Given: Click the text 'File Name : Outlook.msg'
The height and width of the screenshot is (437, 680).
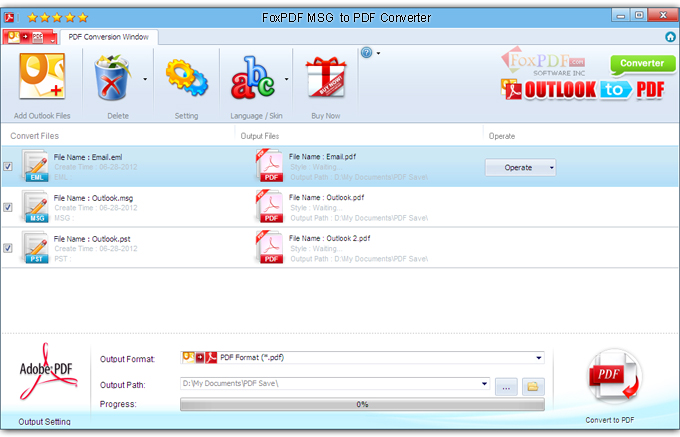Looking at the screenshot, I should tap(93, 198).
